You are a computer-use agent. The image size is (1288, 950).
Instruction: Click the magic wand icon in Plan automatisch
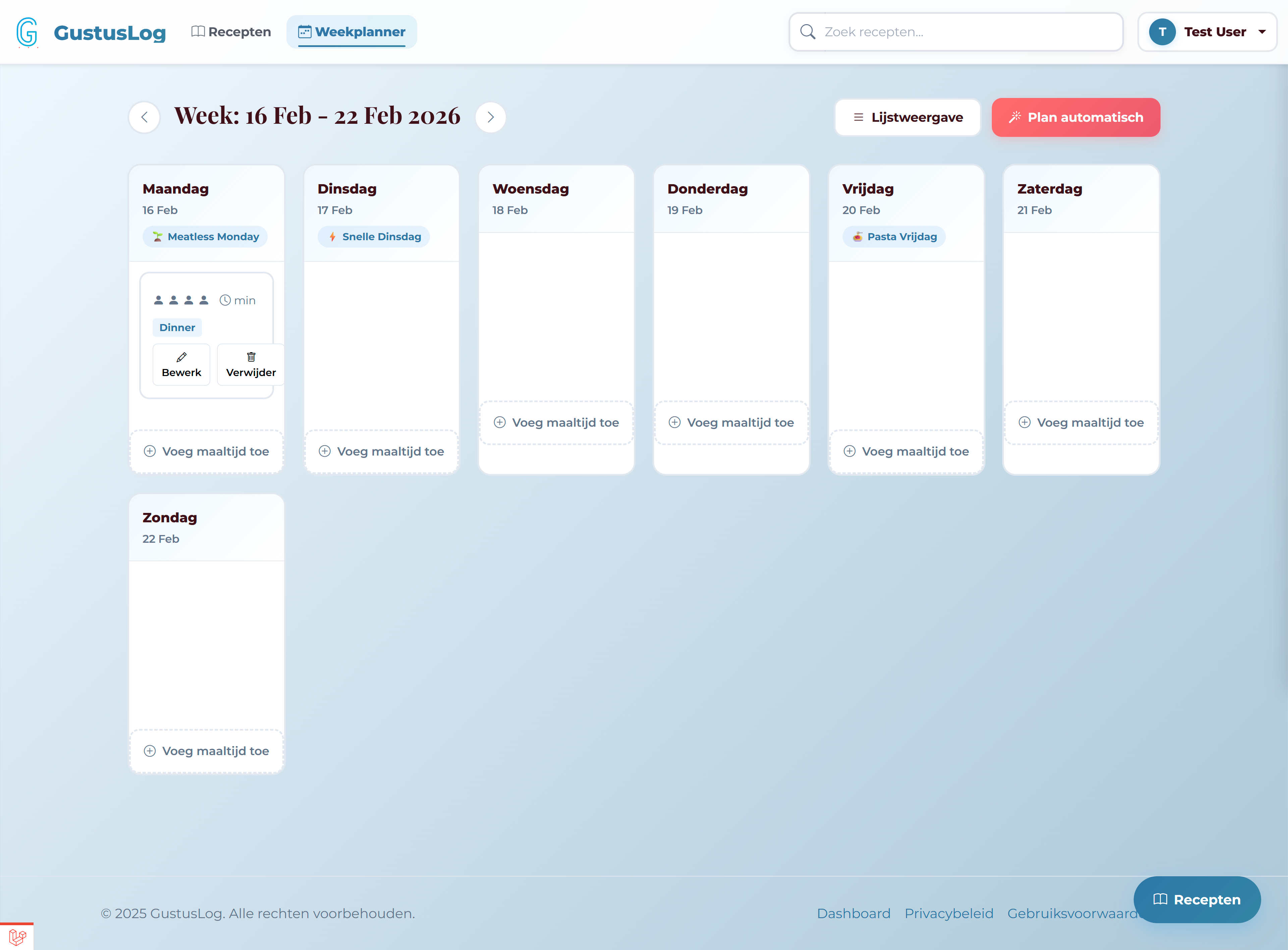point(1015,117)
